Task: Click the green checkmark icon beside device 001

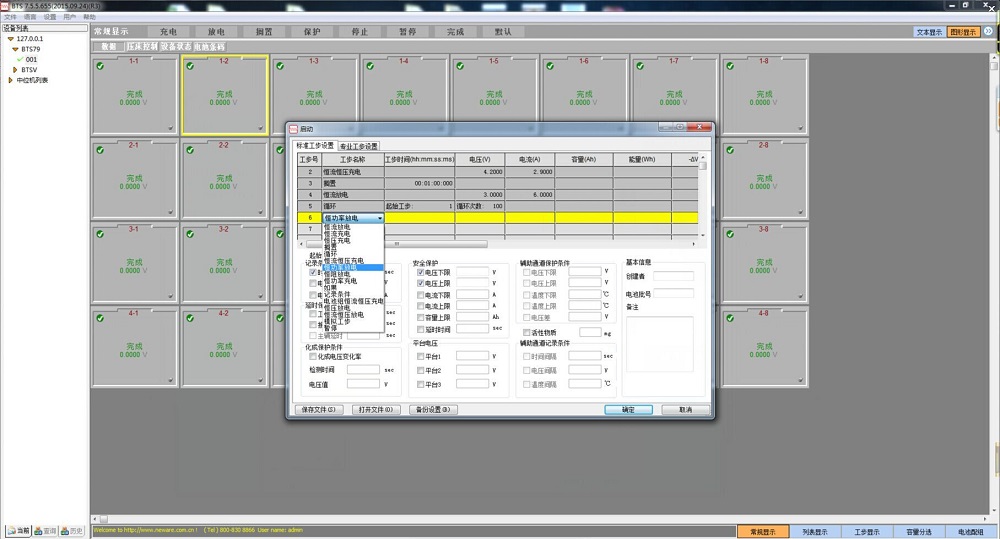Action: pyautogui.click(x=19, y=59)
